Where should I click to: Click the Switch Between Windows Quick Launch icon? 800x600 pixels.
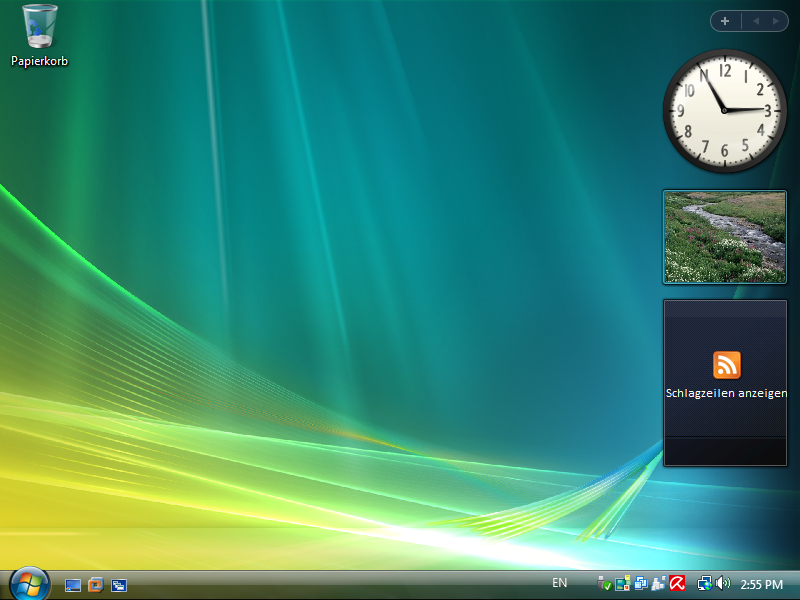[119, 586]
